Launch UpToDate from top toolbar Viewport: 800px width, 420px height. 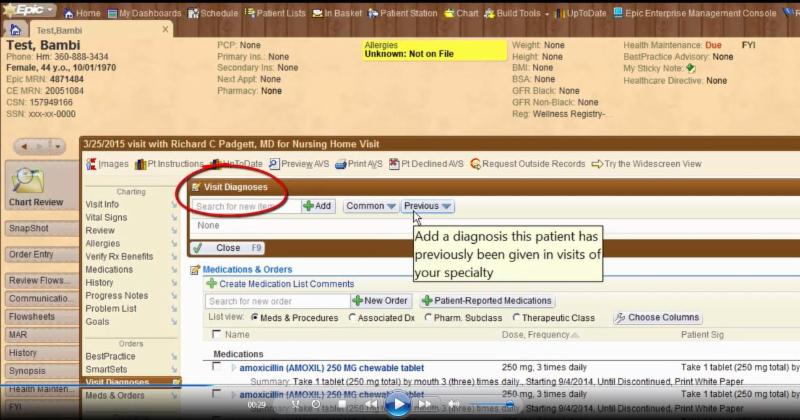(x=581, y=13)
